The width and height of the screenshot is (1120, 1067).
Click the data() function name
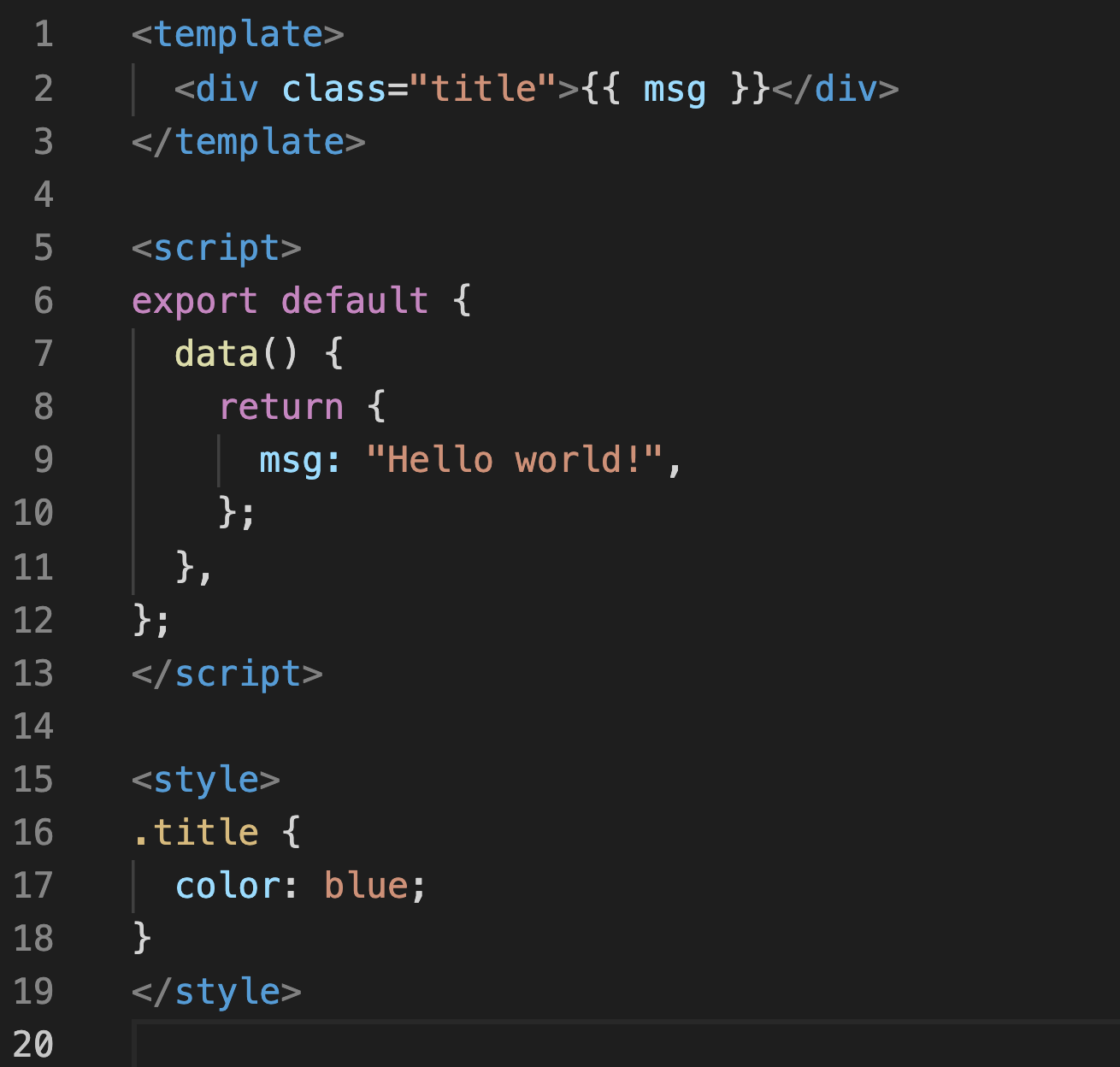point(218,353)
